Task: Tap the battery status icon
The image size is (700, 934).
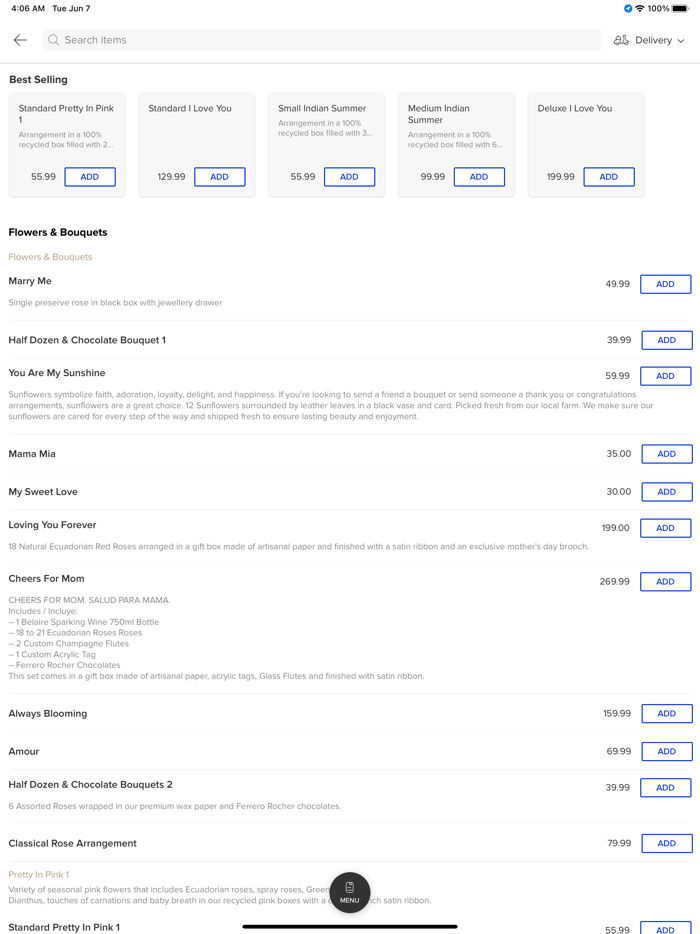Action: [681, 9]
